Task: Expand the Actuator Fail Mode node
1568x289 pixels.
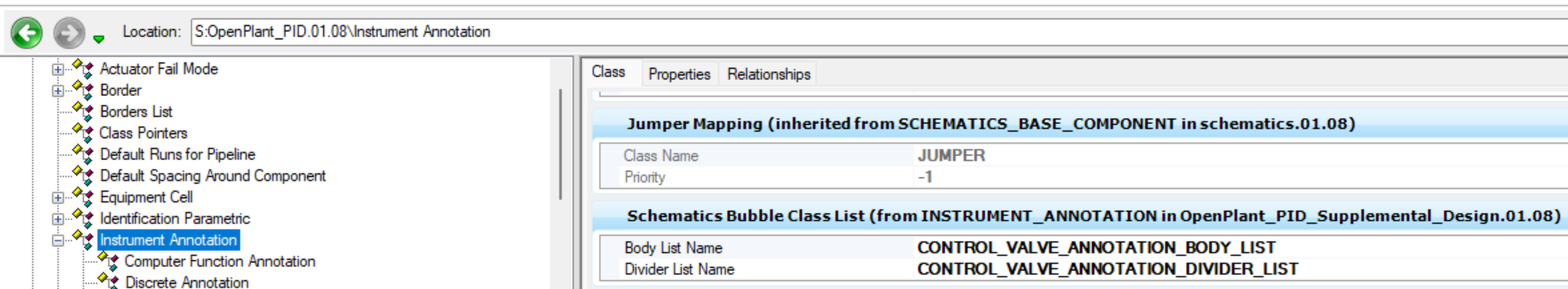Action: 58,69
